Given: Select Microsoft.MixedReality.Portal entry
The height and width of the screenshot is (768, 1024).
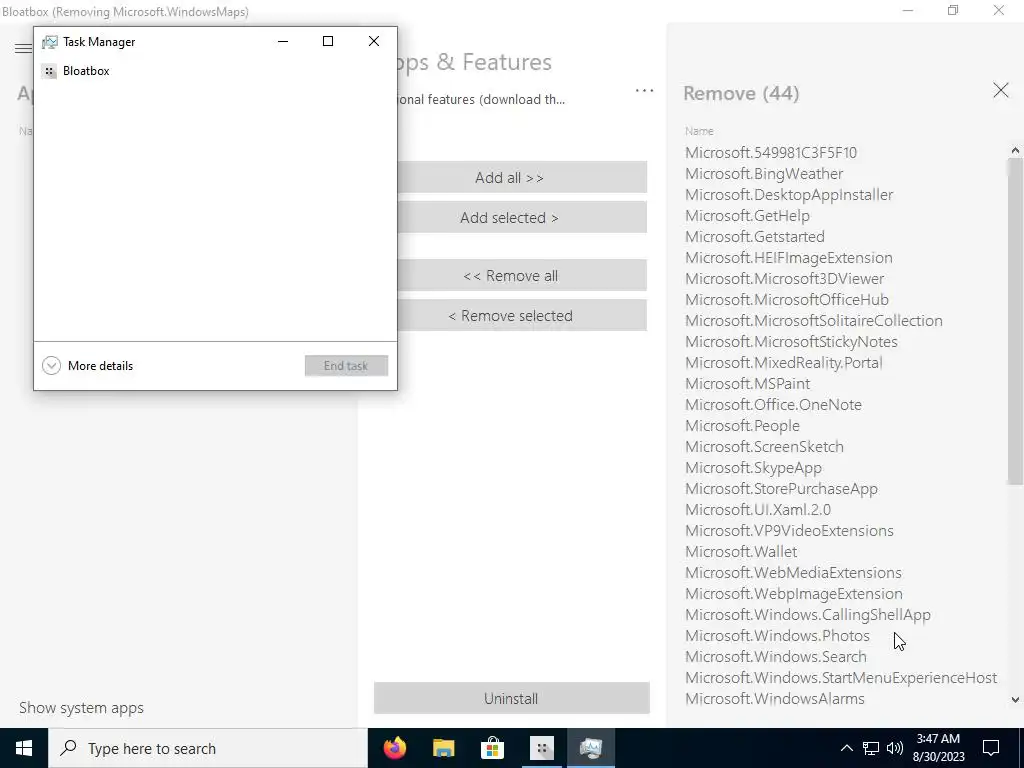Looking at the screenshot, I should pos(784,362).
